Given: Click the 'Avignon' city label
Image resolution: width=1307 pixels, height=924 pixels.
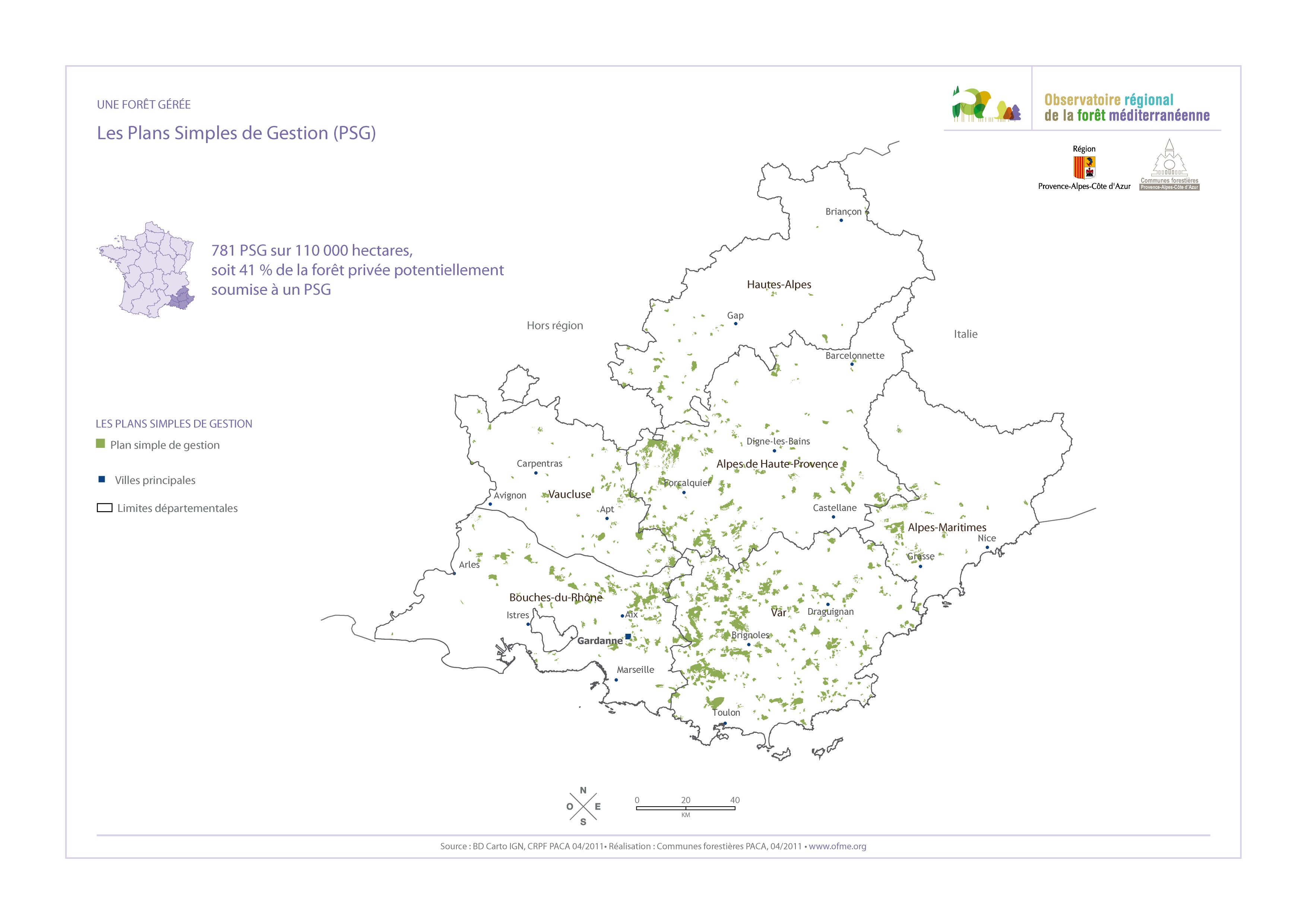Looking at the screenshot, I should (x=509, y=495).
